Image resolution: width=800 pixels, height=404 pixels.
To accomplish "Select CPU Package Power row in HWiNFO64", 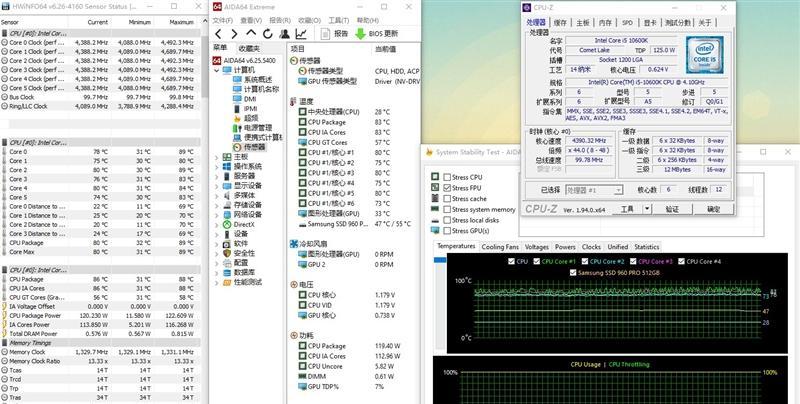I will click(101, 315).
